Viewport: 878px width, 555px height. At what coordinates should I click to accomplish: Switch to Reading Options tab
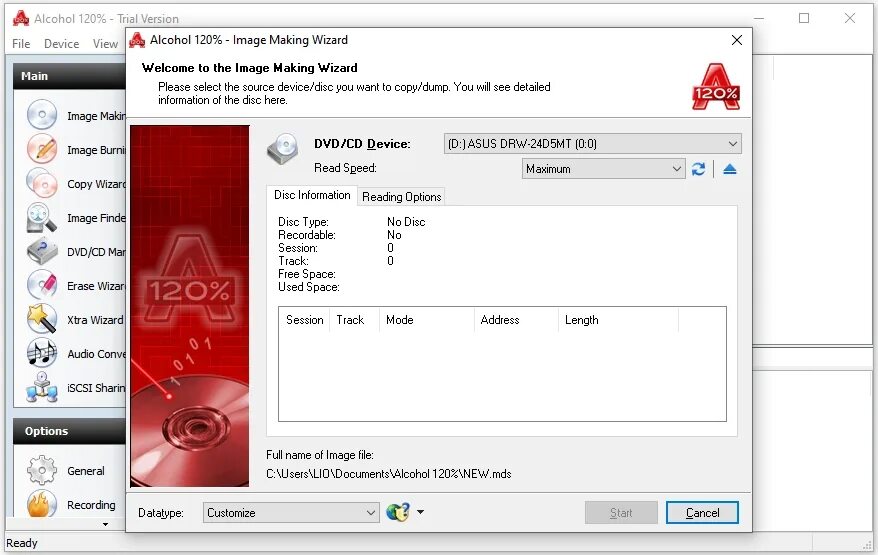(401, 197)
